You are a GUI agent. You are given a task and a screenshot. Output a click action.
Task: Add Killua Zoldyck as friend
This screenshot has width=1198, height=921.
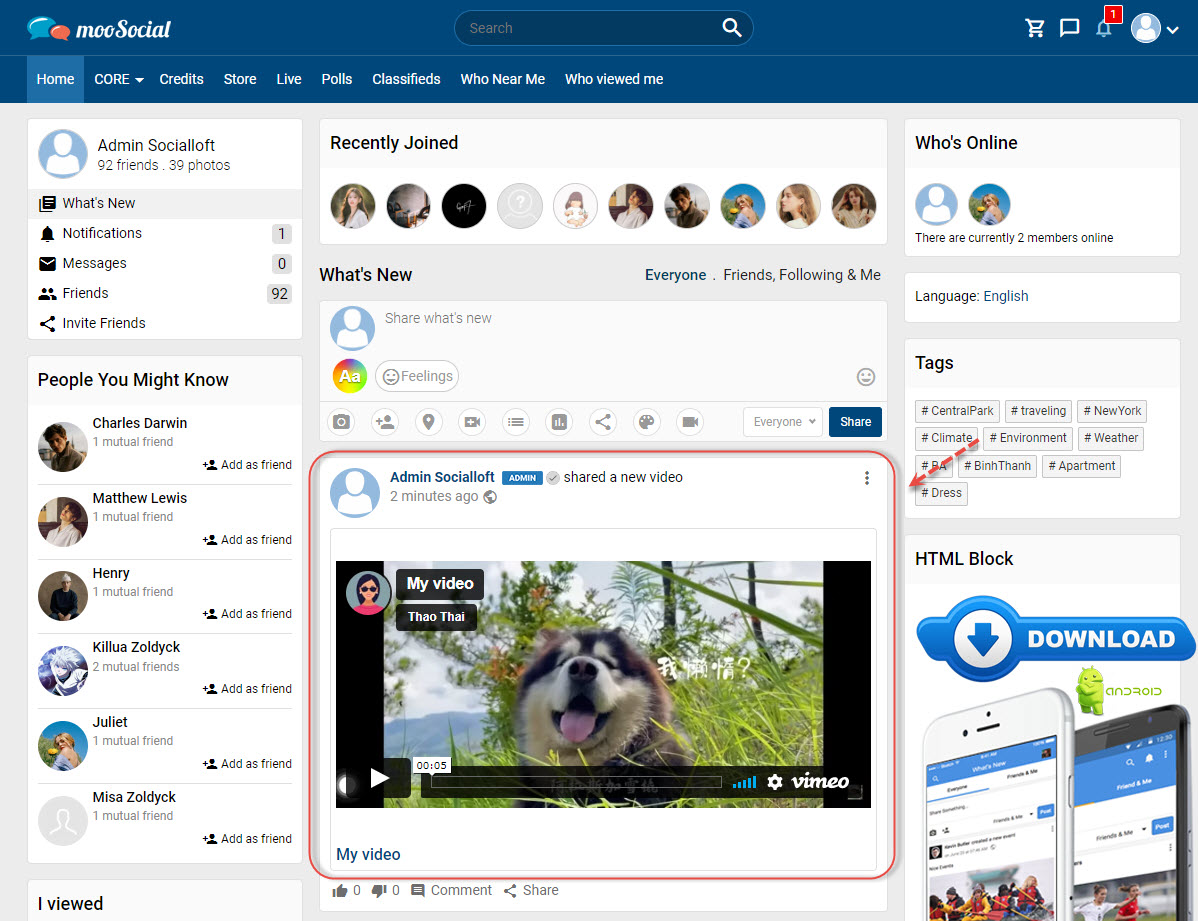click(x=247, y=689)
